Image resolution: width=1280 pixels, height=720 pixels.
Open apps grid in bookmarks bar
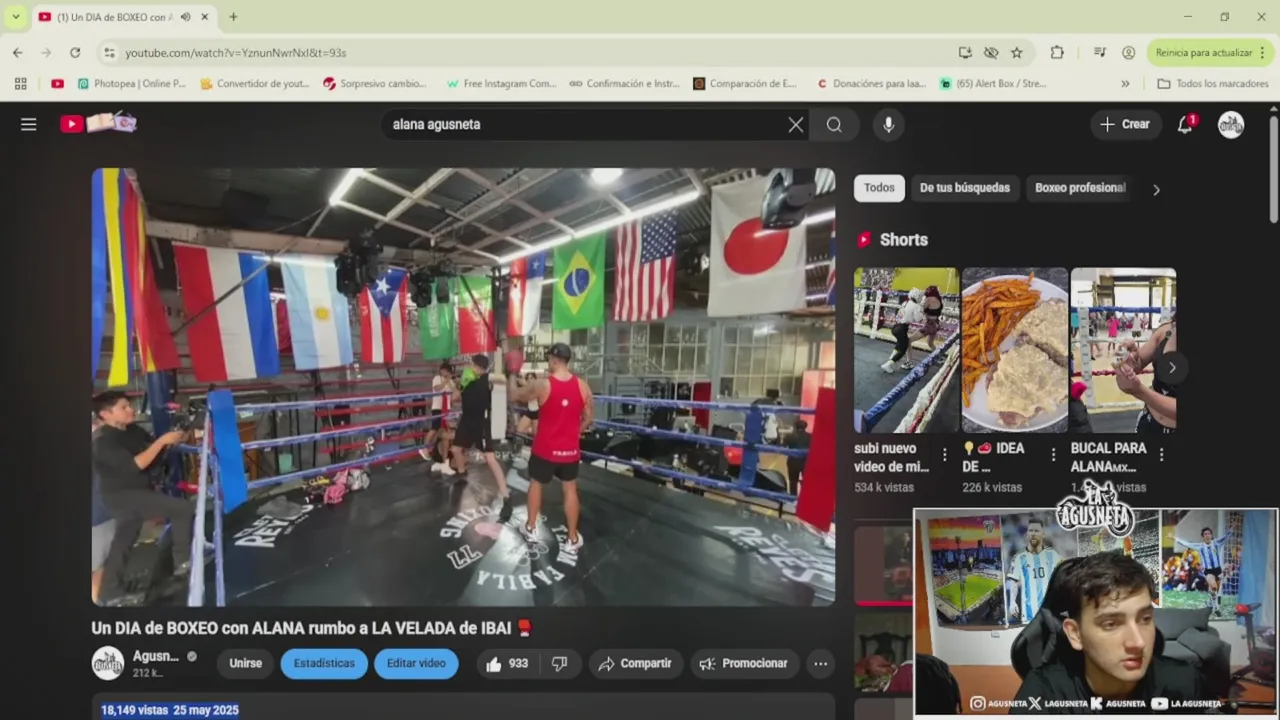tap(20, 84)
